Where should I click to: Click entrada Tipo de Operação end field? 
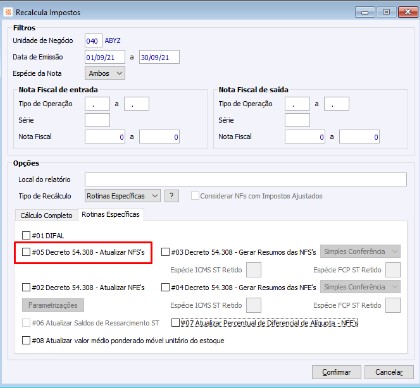click(137, 104)
